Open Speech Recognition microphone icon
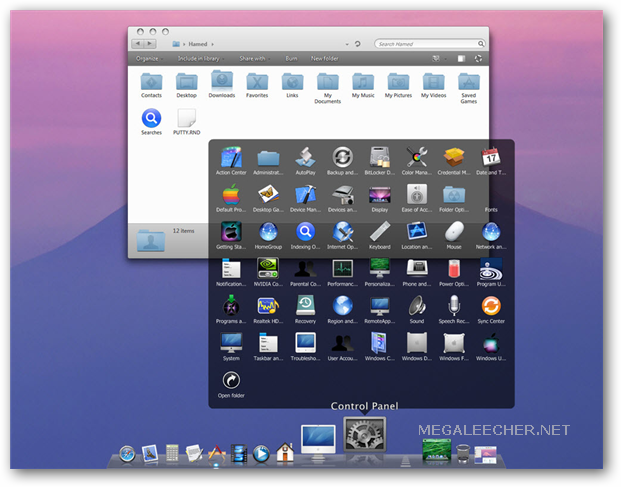The image size is (621, 487). 454,306
